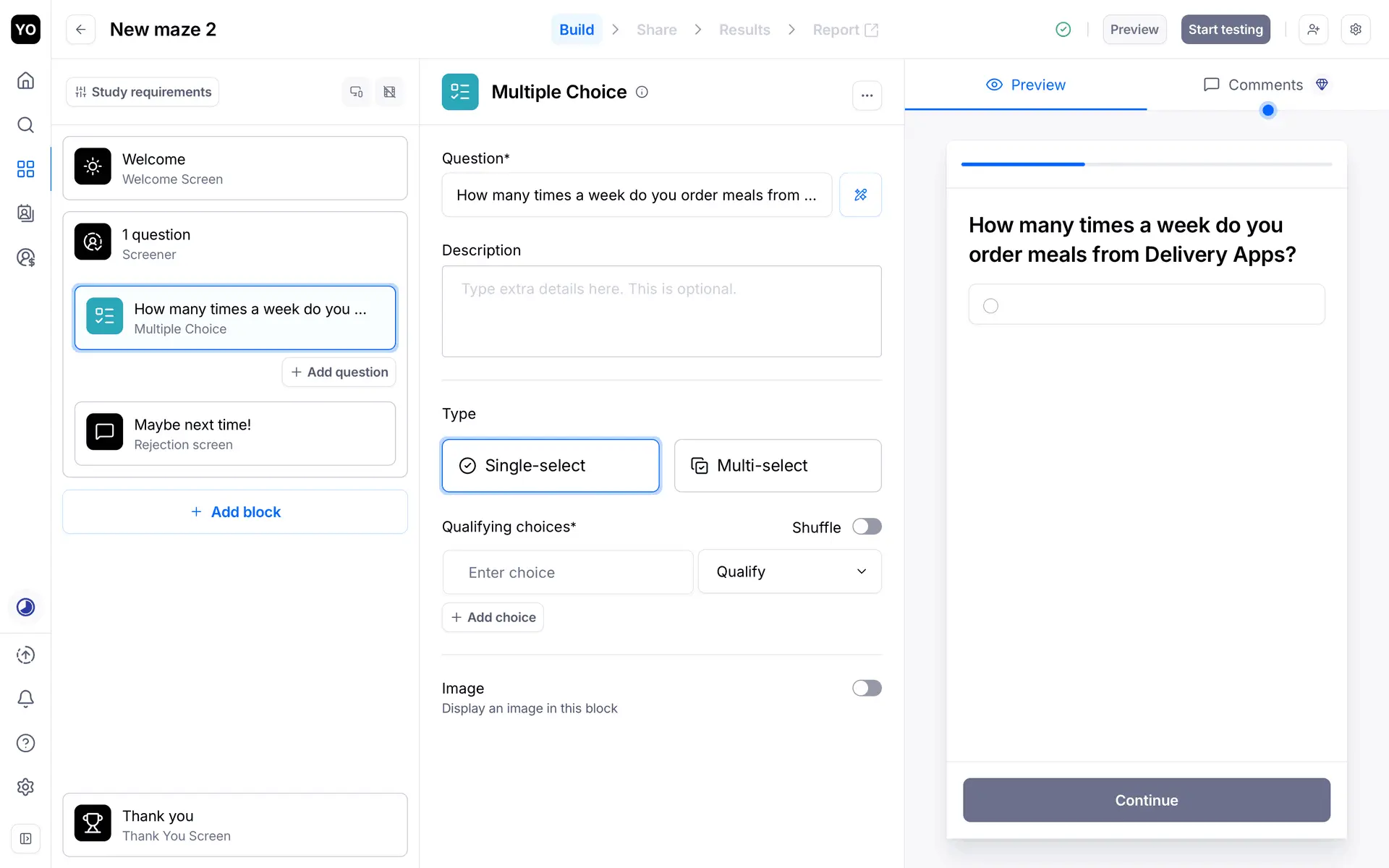Open the Multiple Choice info icon
The width and height of the screenshot is (1389, 868).
click(x=642, y=92)
